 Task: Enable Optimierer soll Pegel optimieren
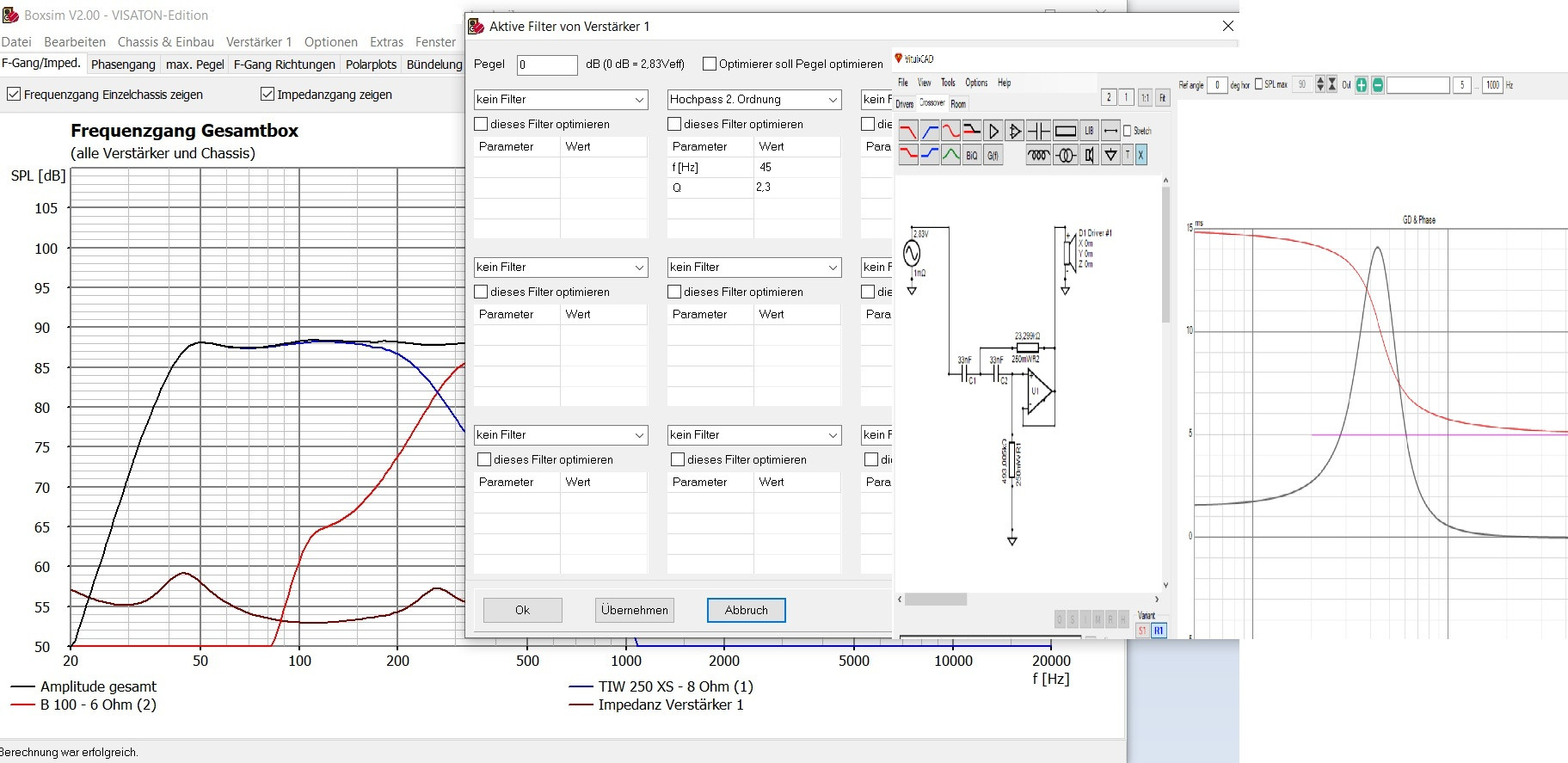[x=710, y=64]
